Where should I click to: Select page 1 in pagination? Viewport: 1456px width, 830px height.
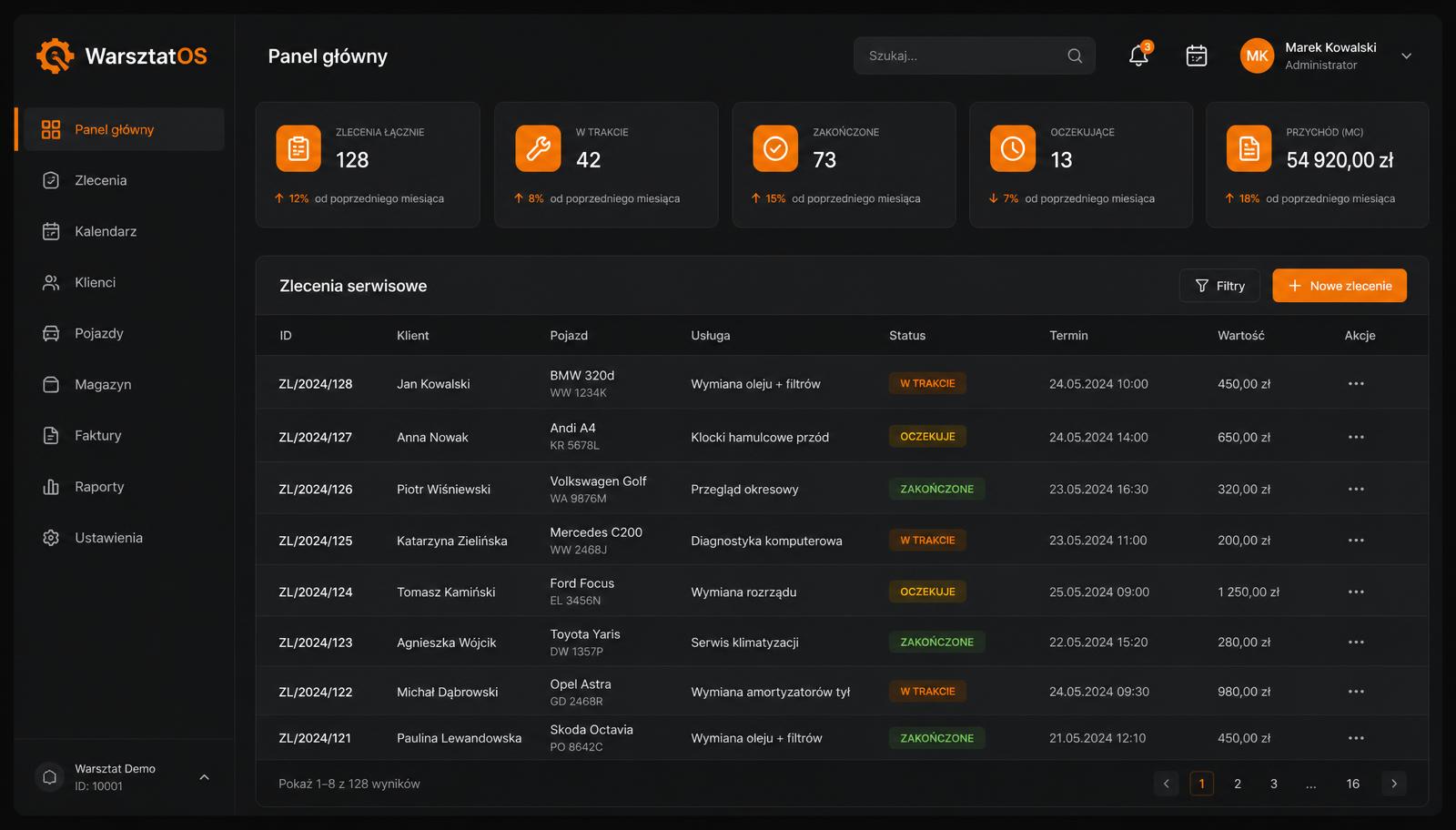tap(1201, 784)
